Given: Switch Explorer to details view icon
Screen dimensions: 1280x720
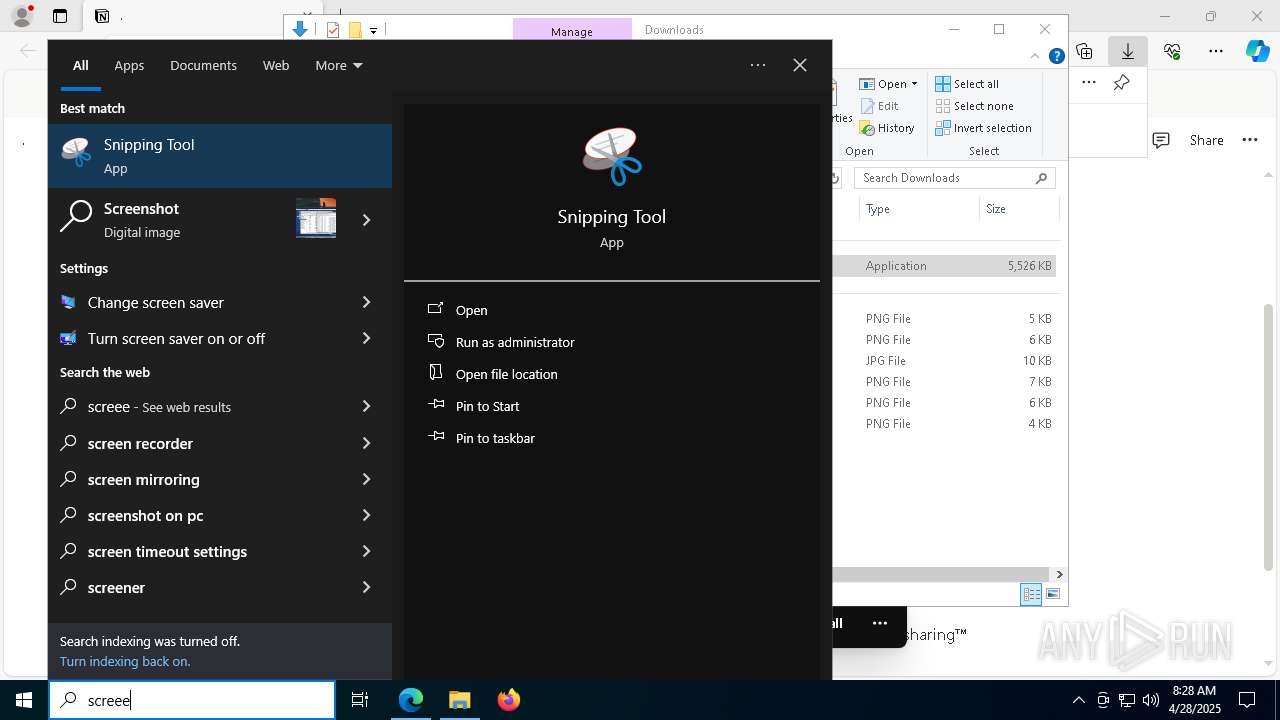Looking at the screenshot, I should click(x=1031, y=594).
